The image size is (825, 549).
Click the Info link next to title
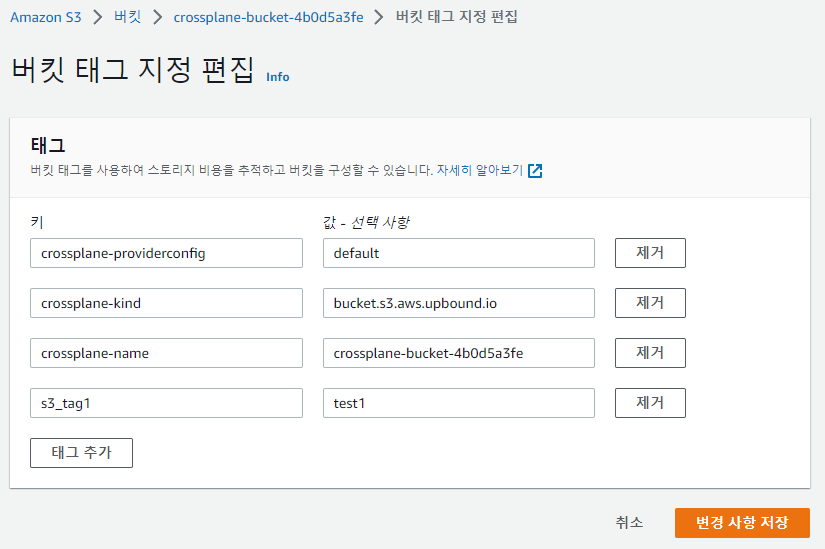point(277,77)
